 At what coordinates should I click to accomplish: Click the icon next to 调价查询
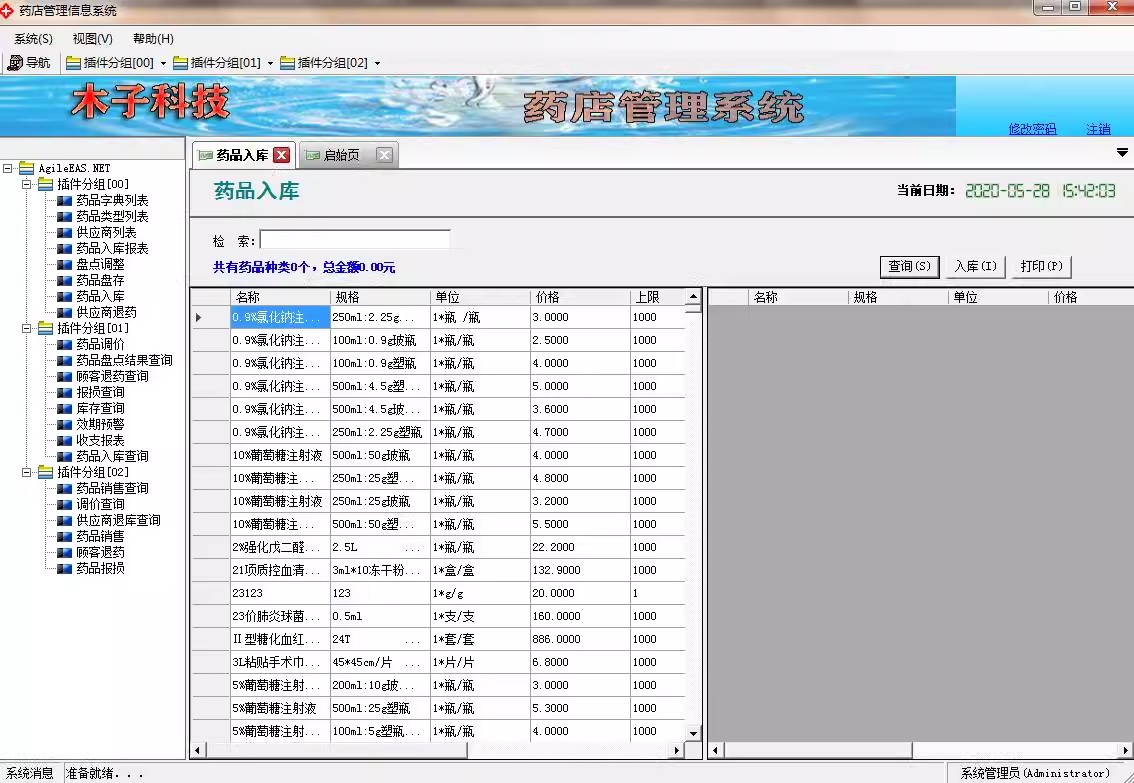click(x=64, y=504)
